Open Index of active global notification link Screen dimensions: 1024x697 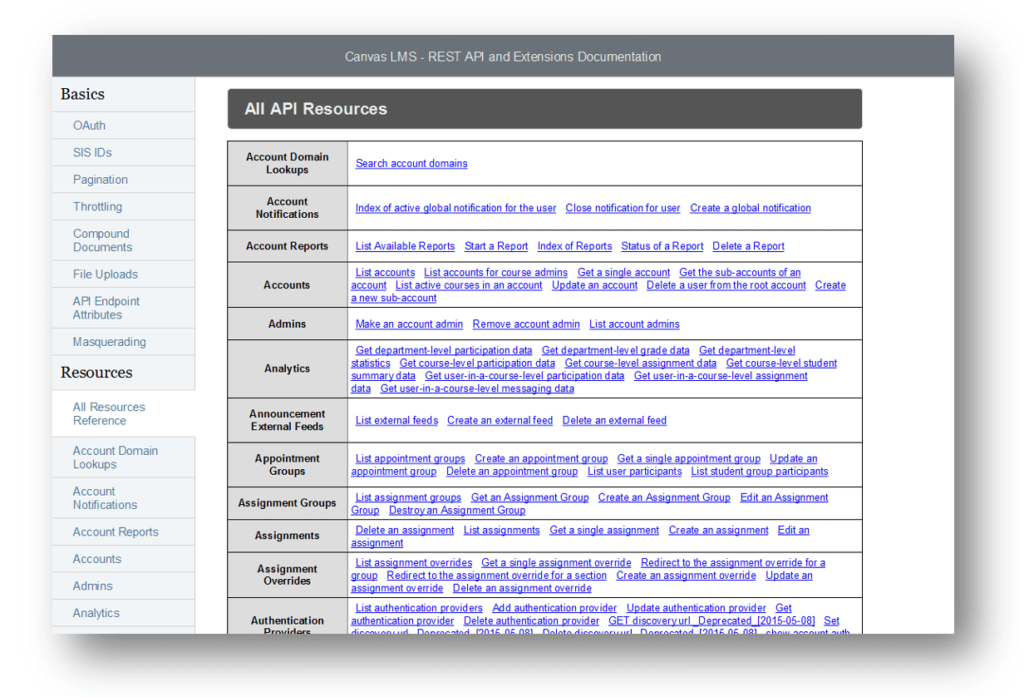coord(456,208)
